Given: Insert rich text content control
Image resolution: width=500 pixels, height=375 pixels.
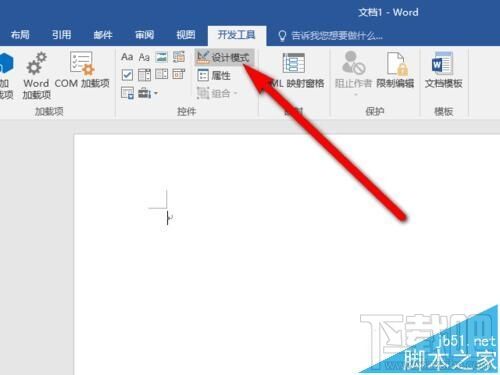Looking at the screenshot, I should tap(127, 57).
